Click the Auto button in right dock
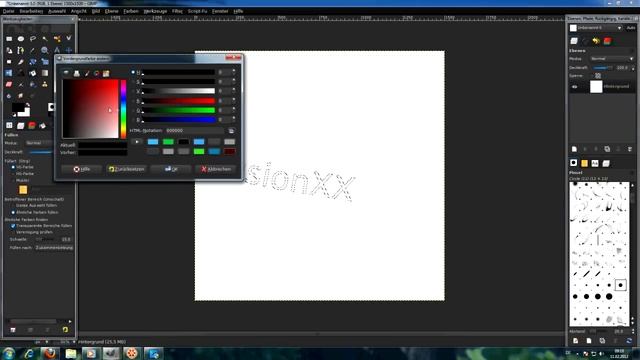The width and height of the screenshot is (640, 360). point(631,28)
